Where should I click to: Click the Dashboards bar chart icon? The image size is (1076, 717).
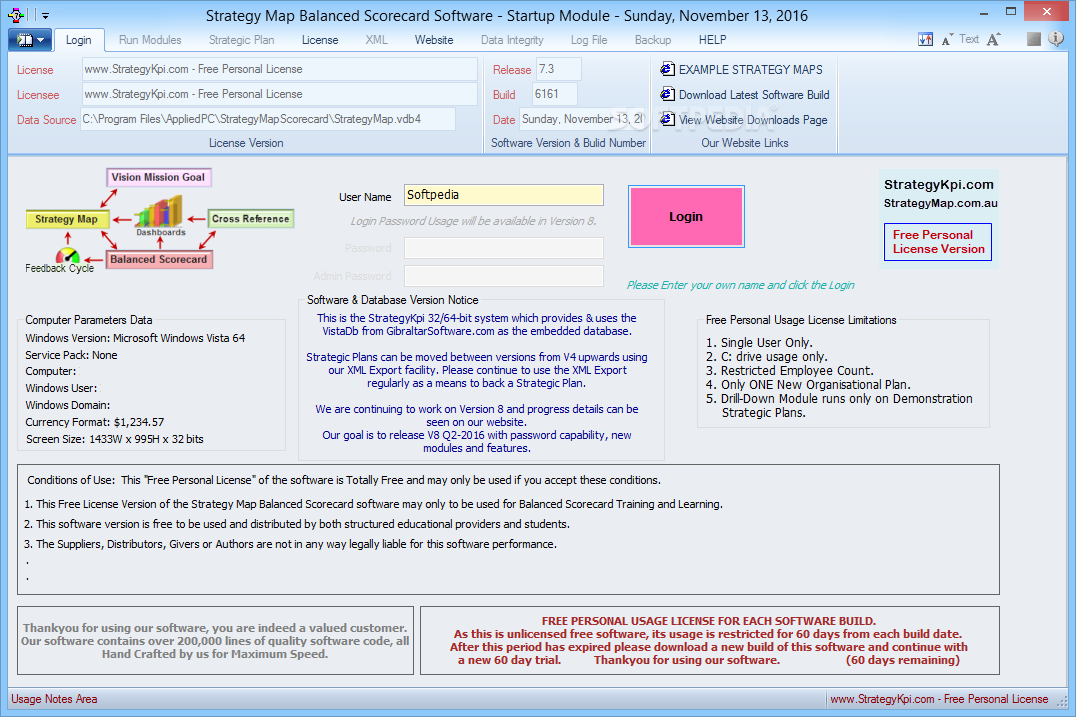coord(160,213)
